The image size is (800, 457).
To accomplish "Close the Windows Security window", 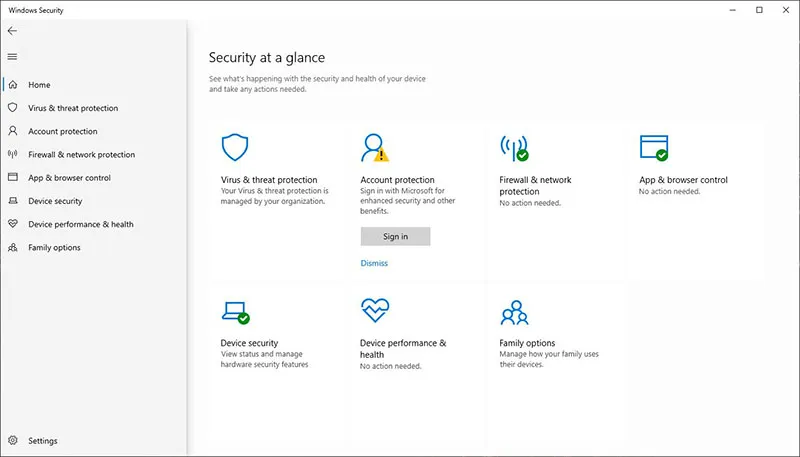I will click(786, 10).
